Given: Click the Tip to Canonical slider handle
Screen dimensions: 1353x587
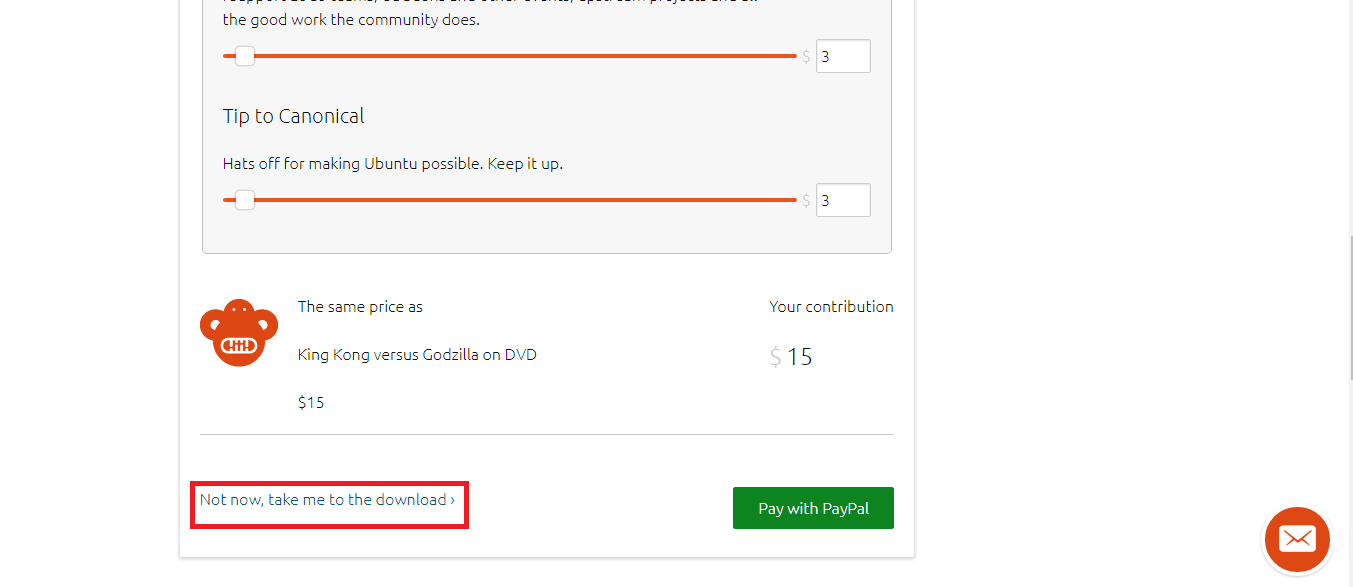Looking at the screenshot, I should click(x=245, y=200).
